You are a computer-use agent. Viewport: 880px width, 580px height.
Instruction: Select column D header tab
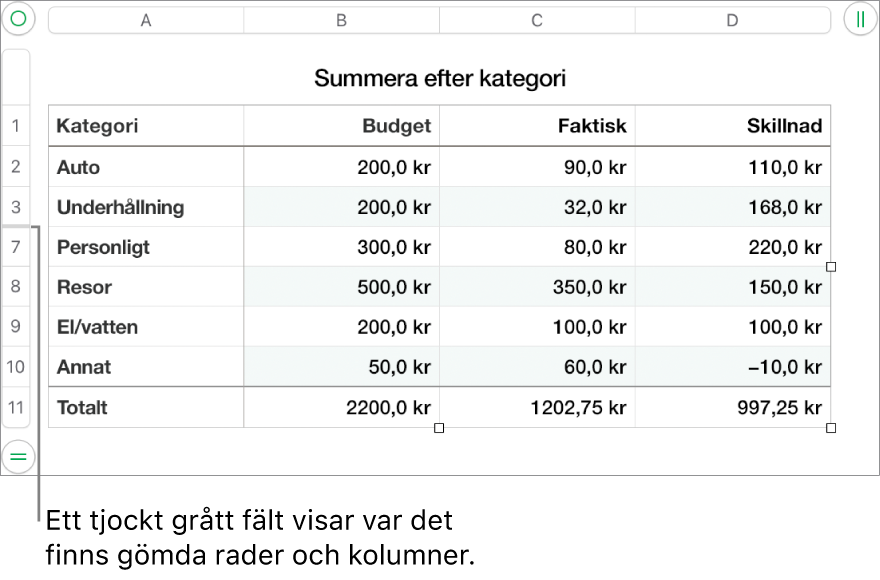(x=732, y=20)
